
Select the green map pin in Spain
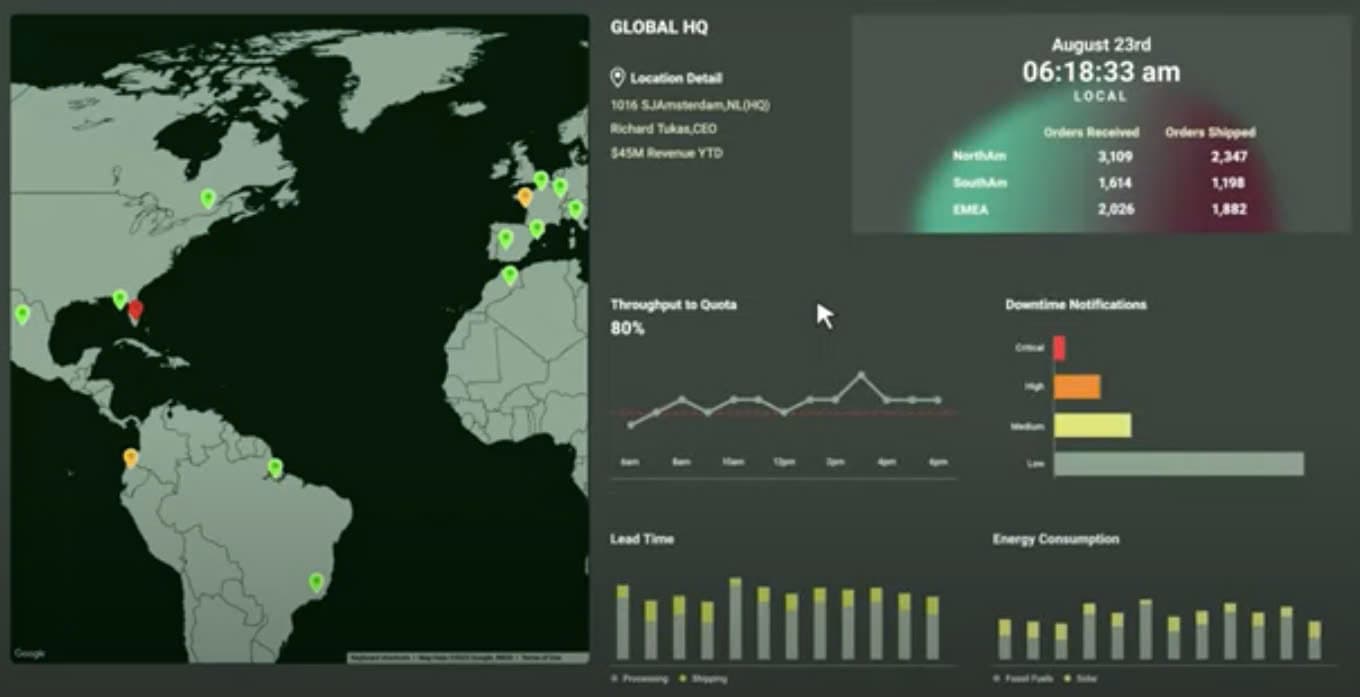point(506,239)
